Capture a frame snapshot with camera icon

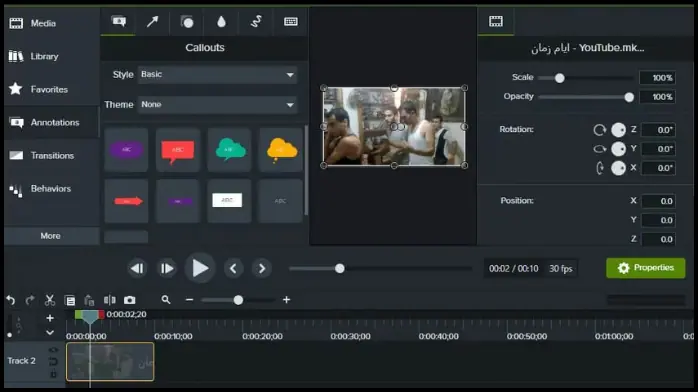tap(130, 300)
